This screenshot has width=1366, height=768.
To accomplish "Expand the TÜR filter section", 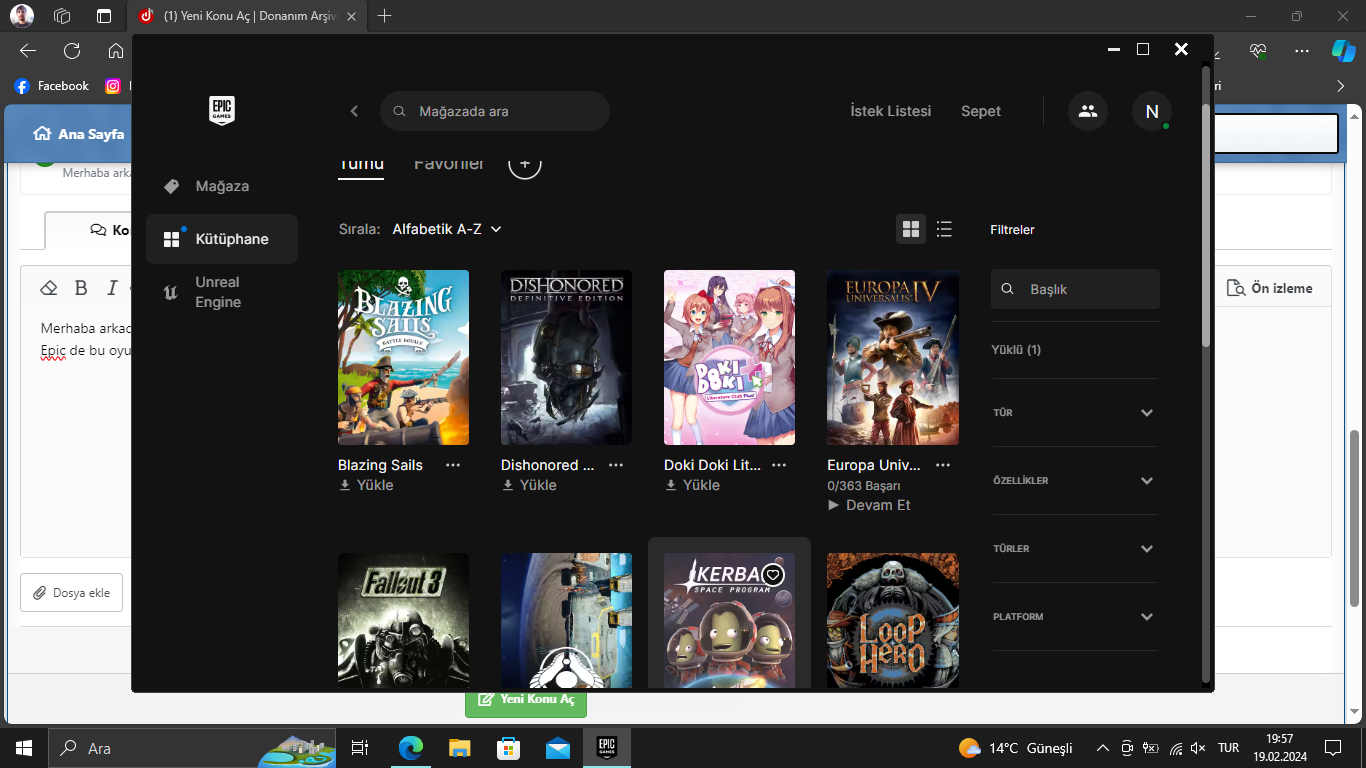I will click(x=1075, y=412).
